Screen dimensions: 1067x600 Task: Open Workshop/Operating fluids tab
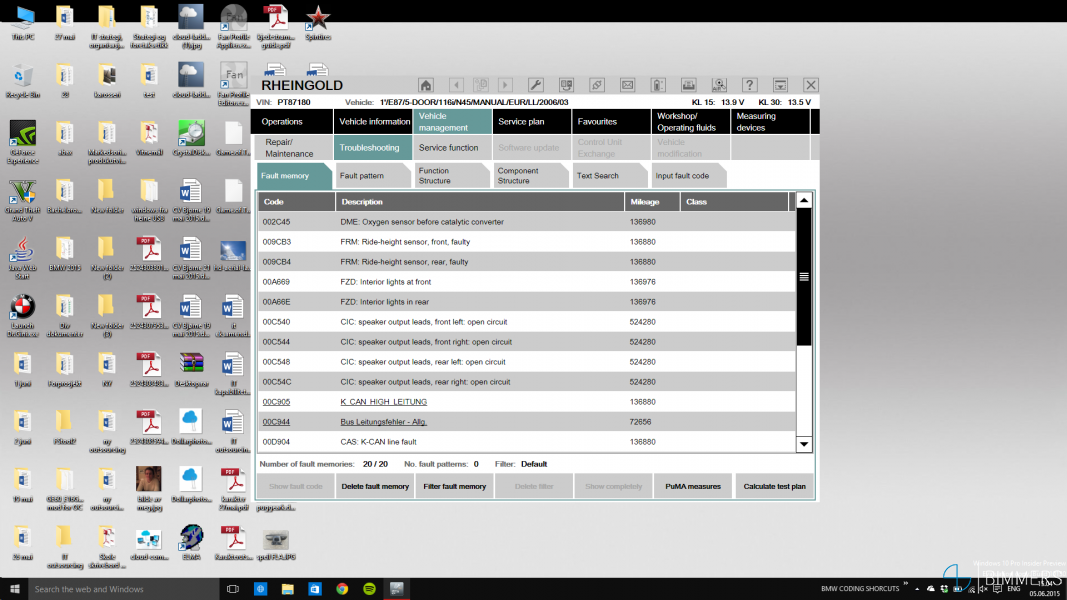691,122
